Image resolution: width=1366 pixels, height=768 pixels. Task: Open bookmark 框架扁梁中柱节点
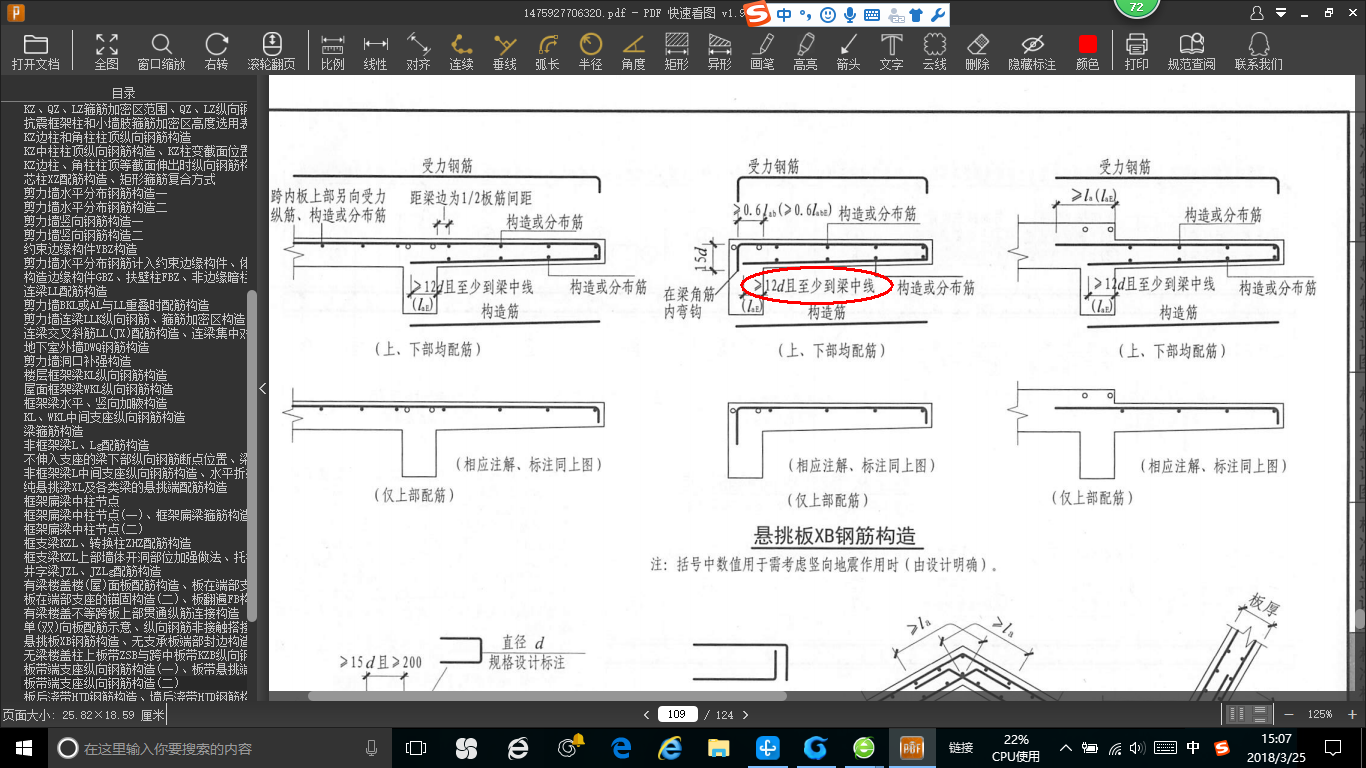click(x=72, y=501)
